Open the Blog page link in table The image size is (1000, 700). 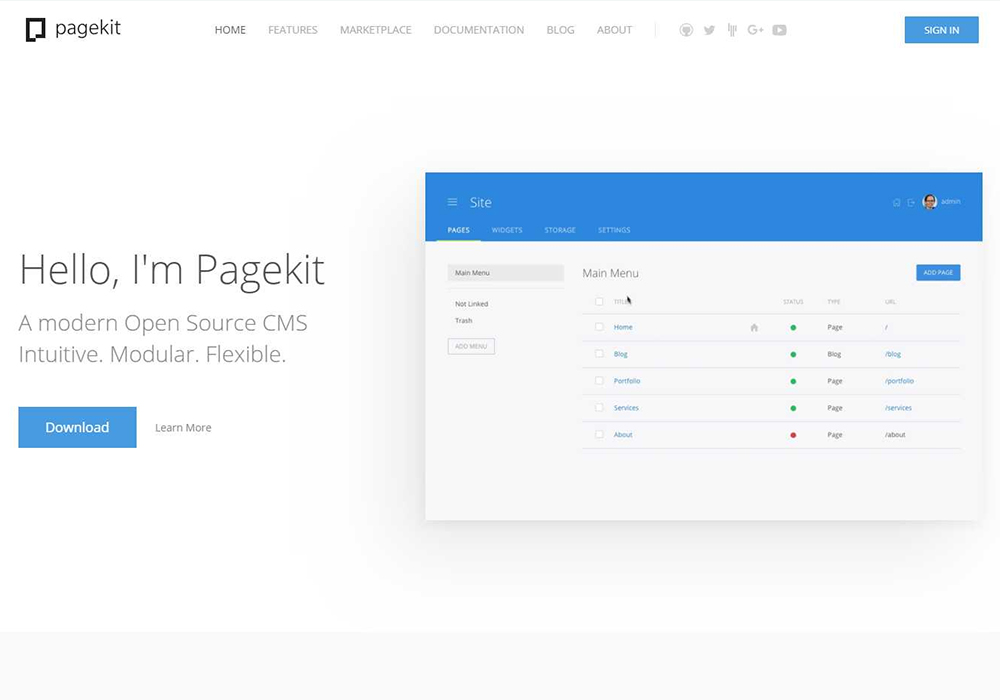tap(621, 354)
